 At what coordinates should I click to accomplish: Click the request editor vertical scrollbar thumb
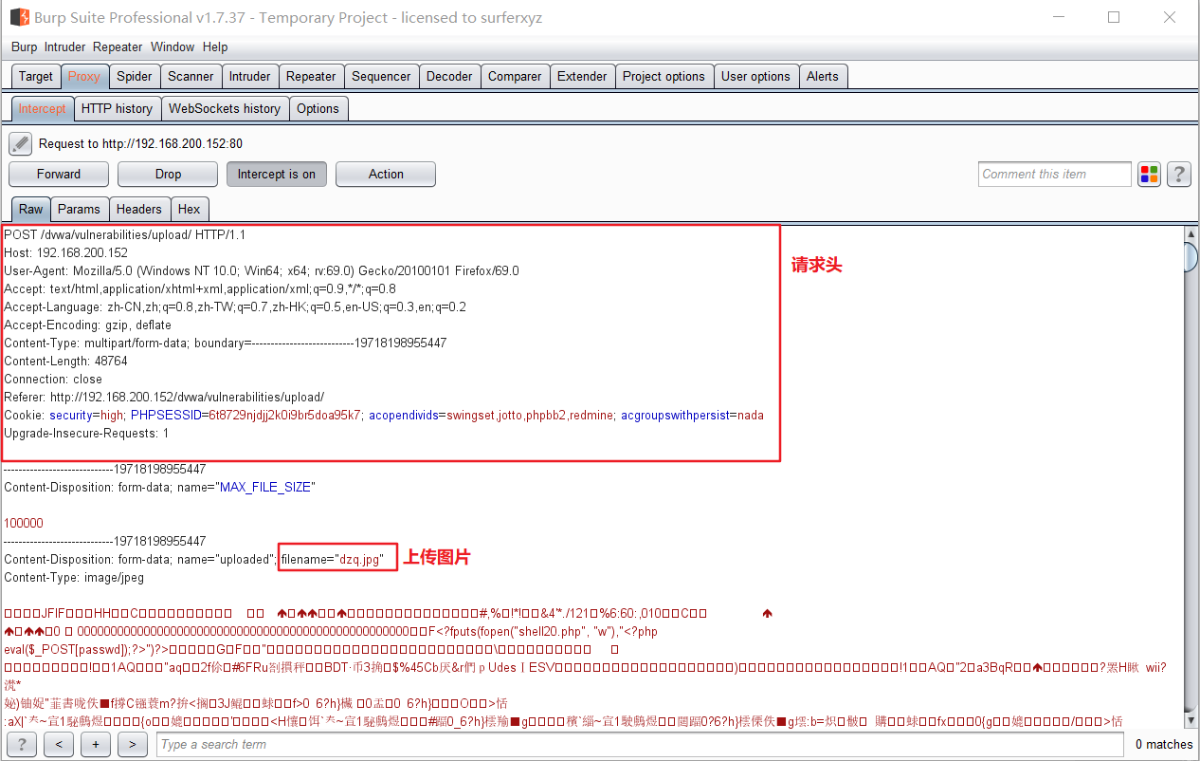pos(1190,258)
